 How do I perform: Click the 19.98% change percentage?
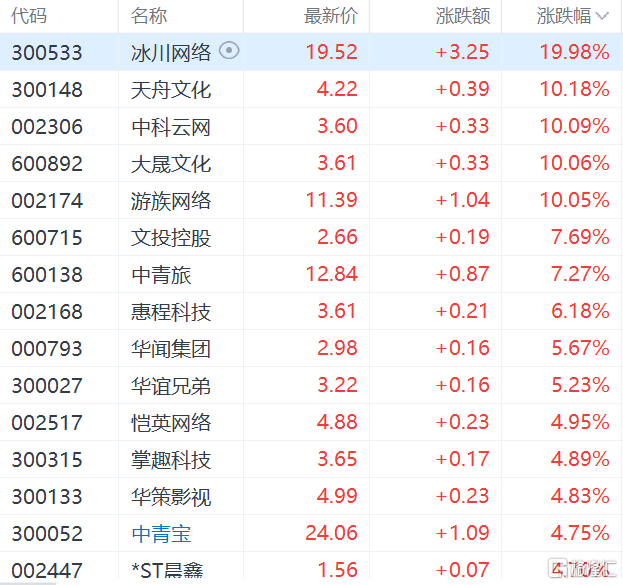point(575,52)
